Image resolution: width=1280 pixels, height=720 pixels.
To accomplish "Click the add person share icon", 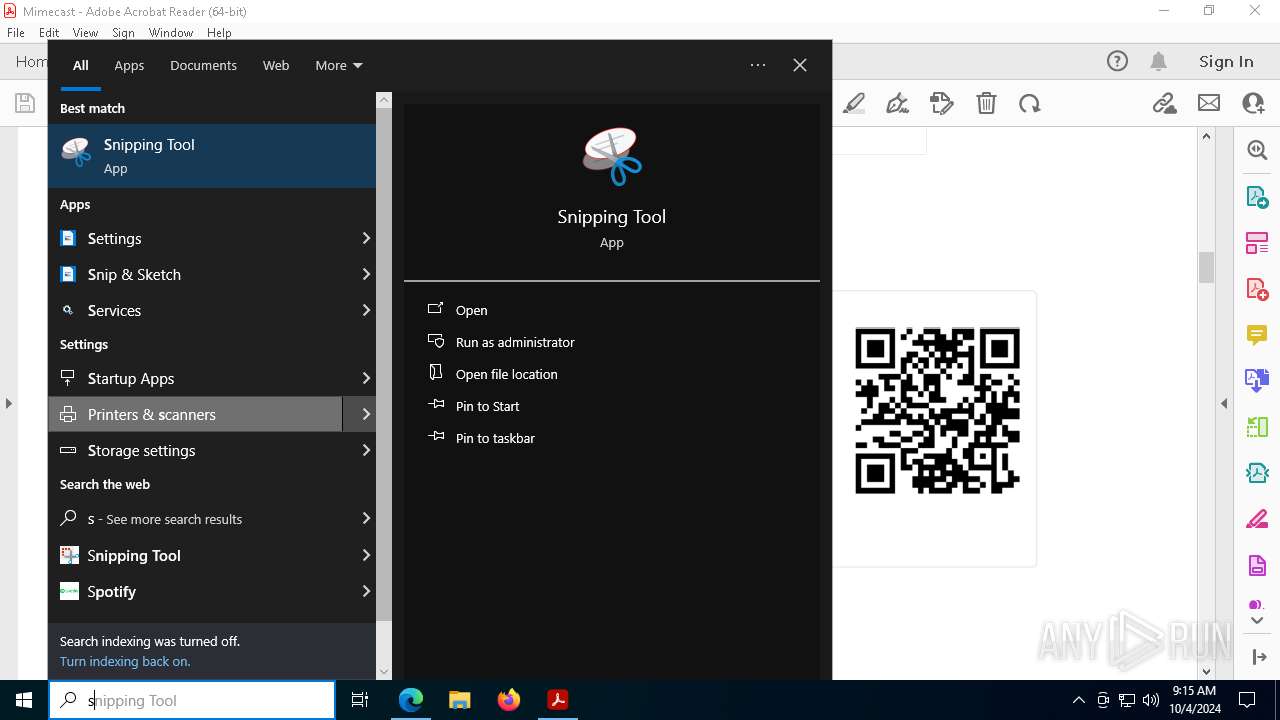I will 1253,103.
